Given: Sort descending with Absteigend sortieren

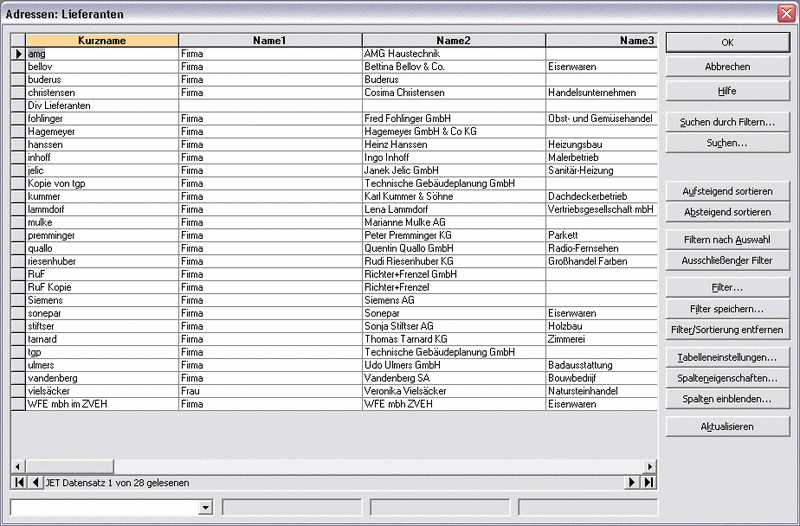Looking at the screenshot, I should click(x=728, y=212).
